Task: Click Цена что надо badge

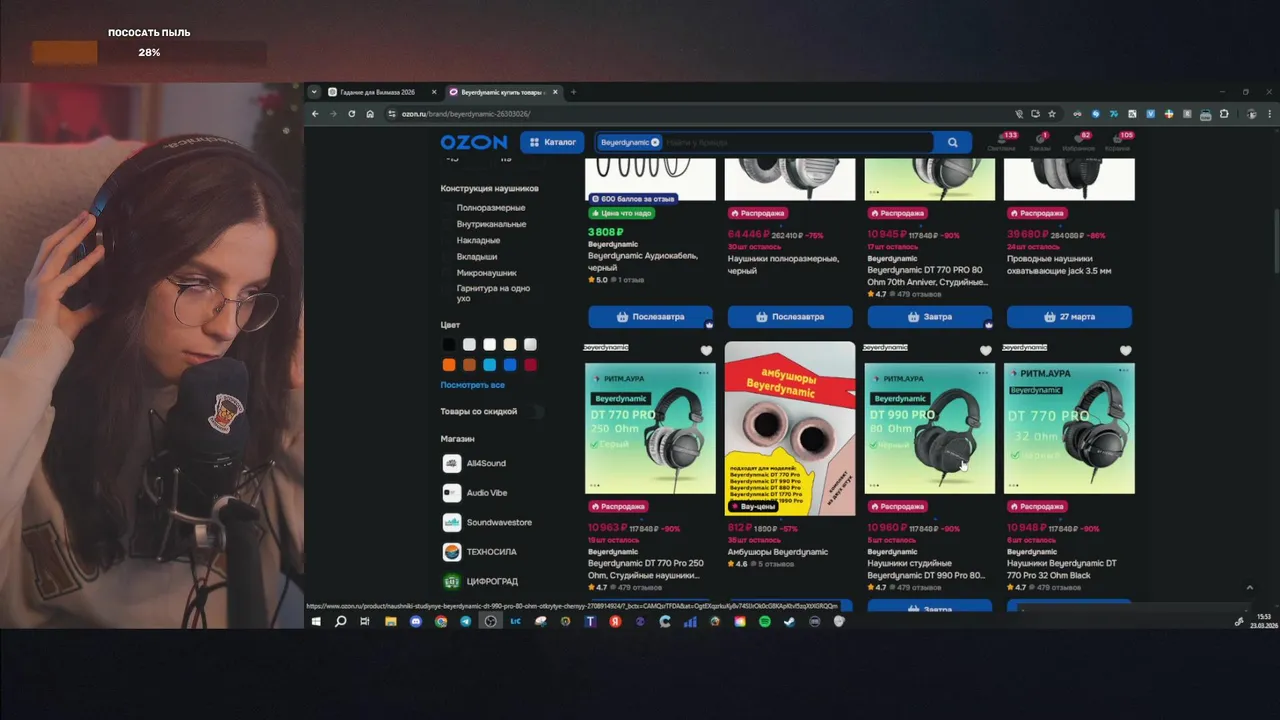Action: pyautogui.click(x=622, y=213)
